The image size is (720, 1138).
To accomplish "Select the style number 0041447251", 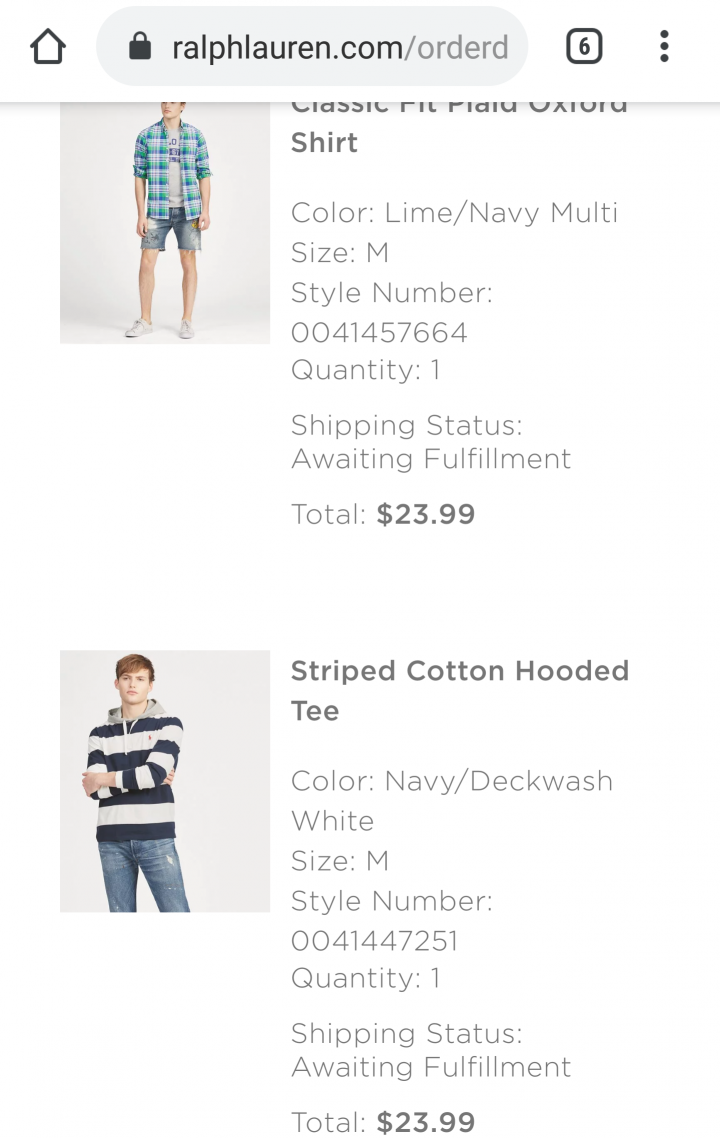I will [x=375, y=941].
